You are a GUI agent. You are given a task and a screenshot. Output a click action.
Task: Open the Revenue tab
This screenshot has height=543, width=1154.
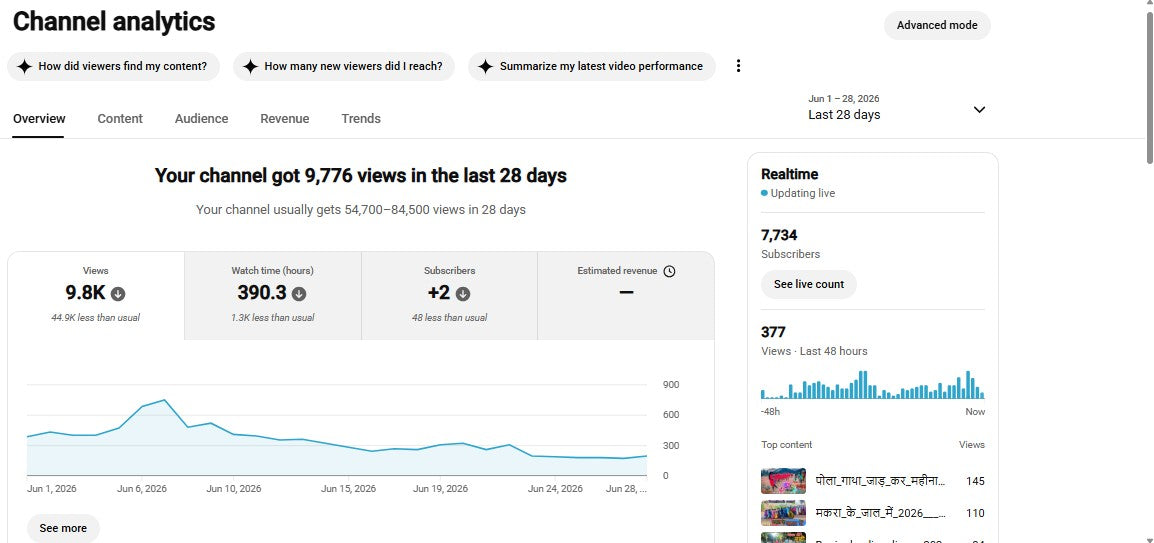click(285, 118)
